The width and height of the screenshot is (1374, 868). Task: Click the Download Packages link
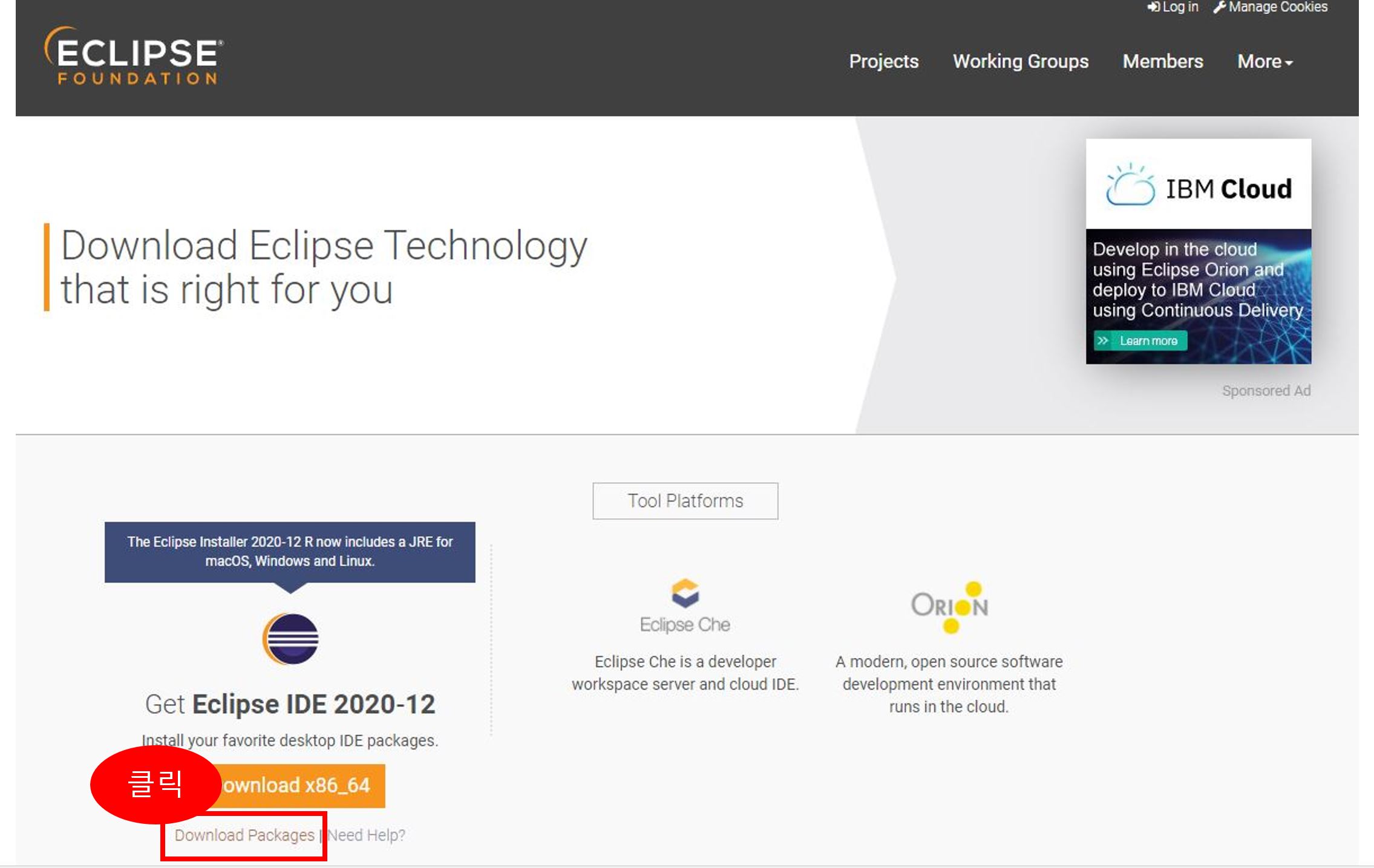point(244,835)
